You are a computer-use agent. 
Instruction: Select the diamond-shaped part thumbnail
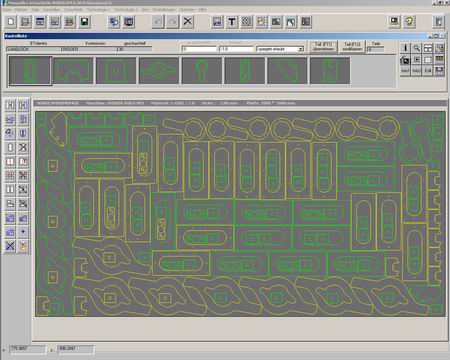(159, 70)
